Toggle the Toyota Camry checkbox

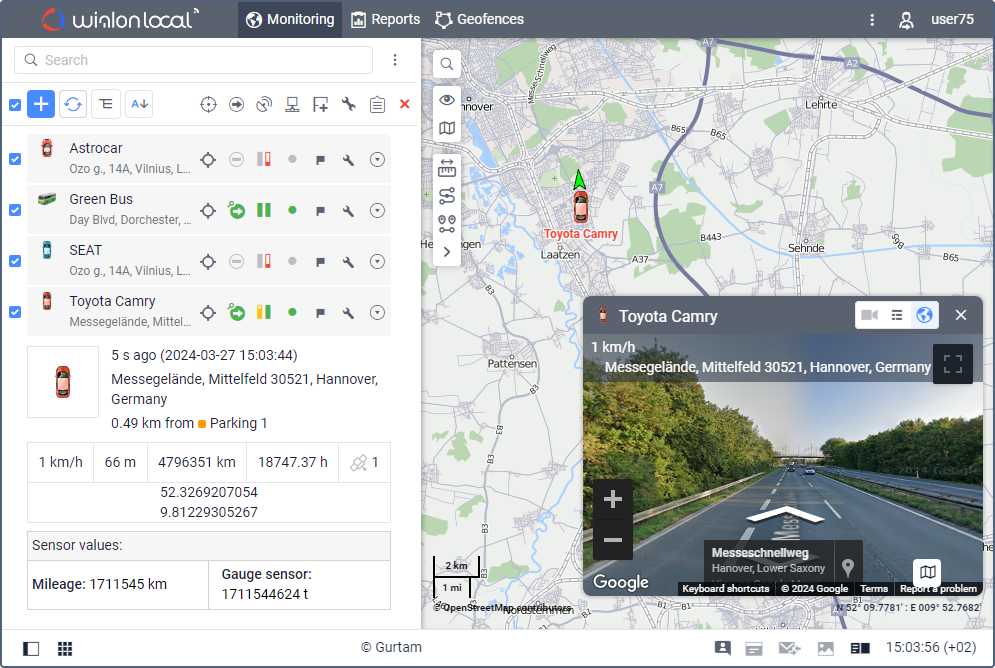tap(15, 312)
